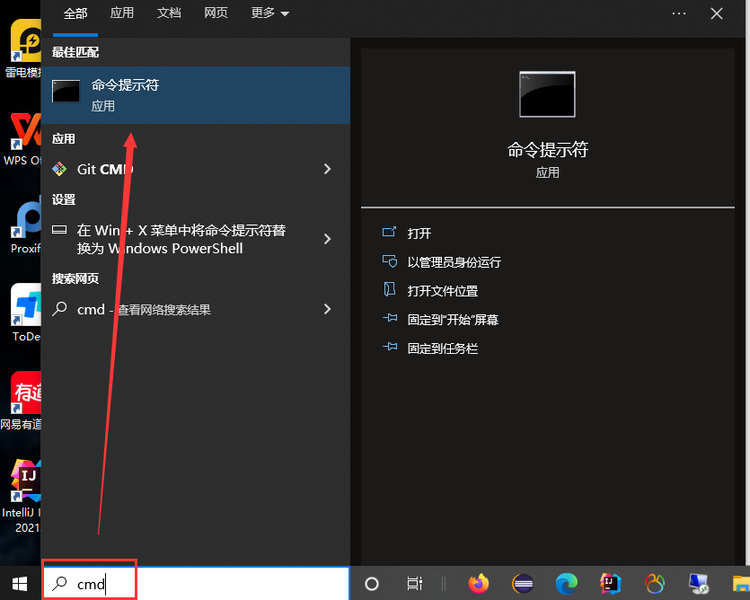Click 以管理员身份运行 in the right panel
The height and width of the screenshot is (600, 750).
click(x=454, y=262)
